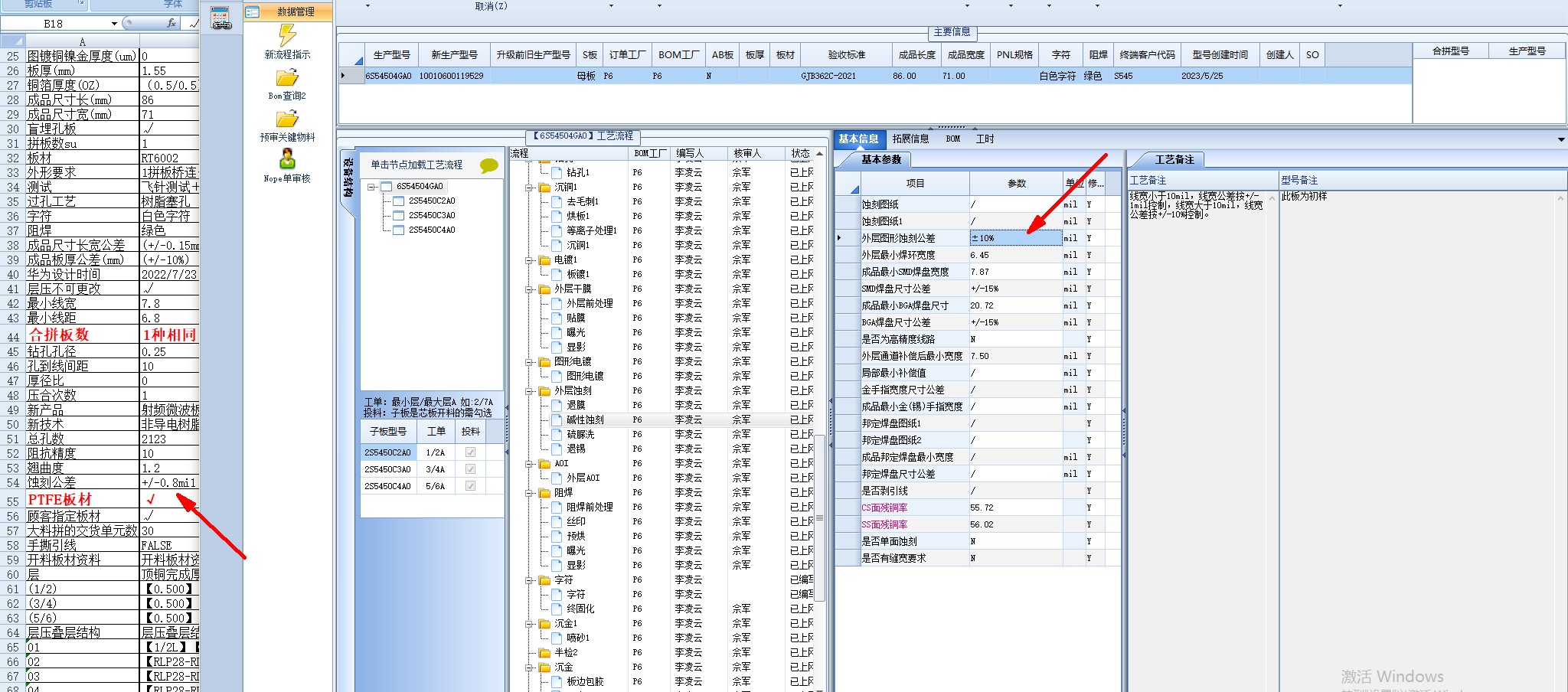Switch to the 工时 tab
1568x692 pixels.
point(985,139)
